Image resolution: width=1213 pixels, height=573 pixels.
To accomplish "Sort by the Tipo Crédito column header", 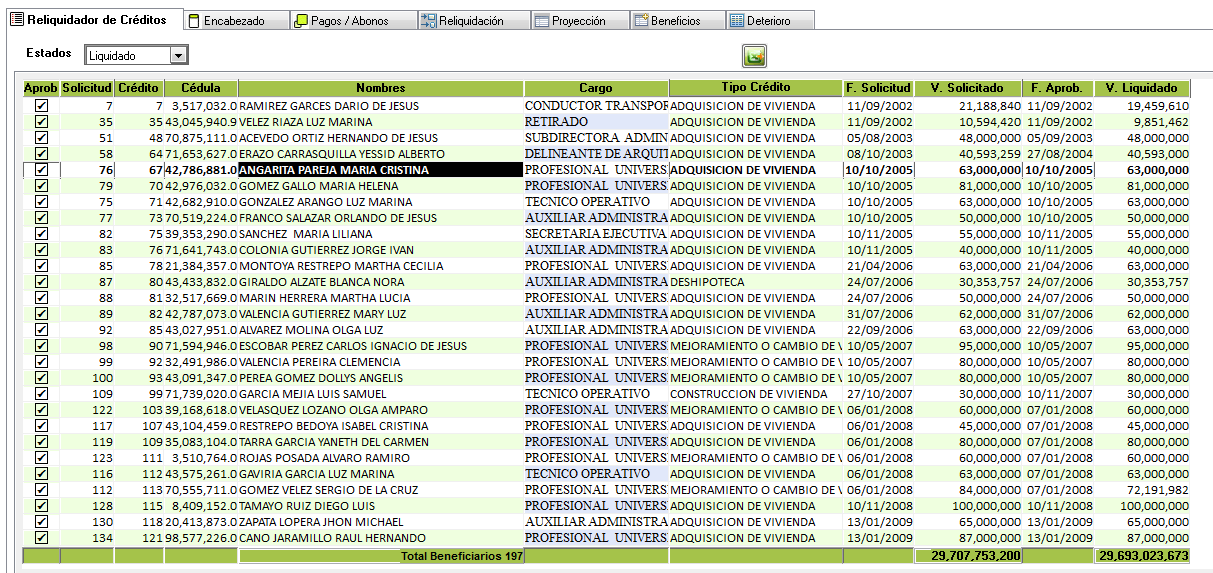I will (755, 88).
